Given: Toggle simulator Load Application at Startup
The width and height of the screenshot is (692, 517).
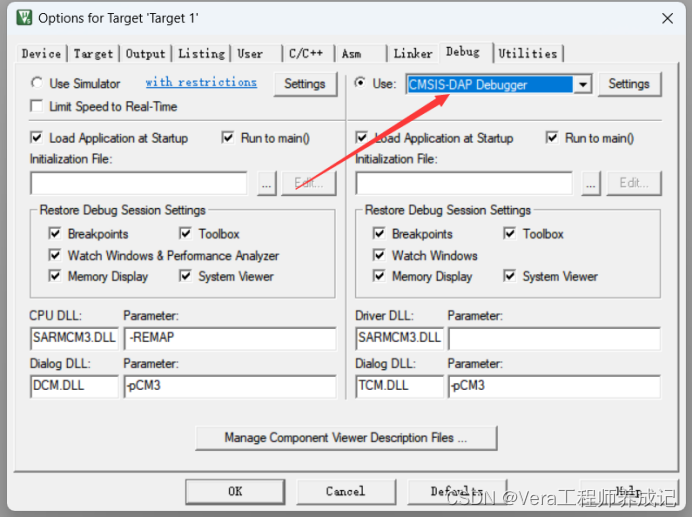Looking at the screenshot, I should pyautogui.click(x=37, y=138).
